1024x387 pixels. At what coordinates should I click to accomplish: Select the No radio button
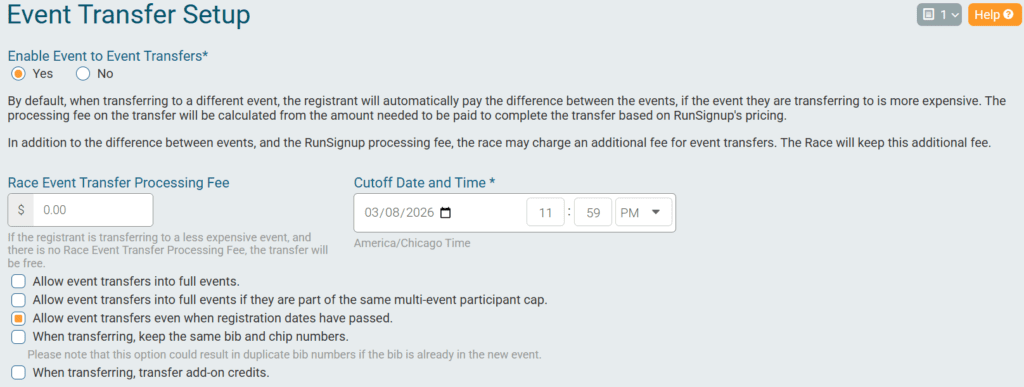tap(82, 74)
